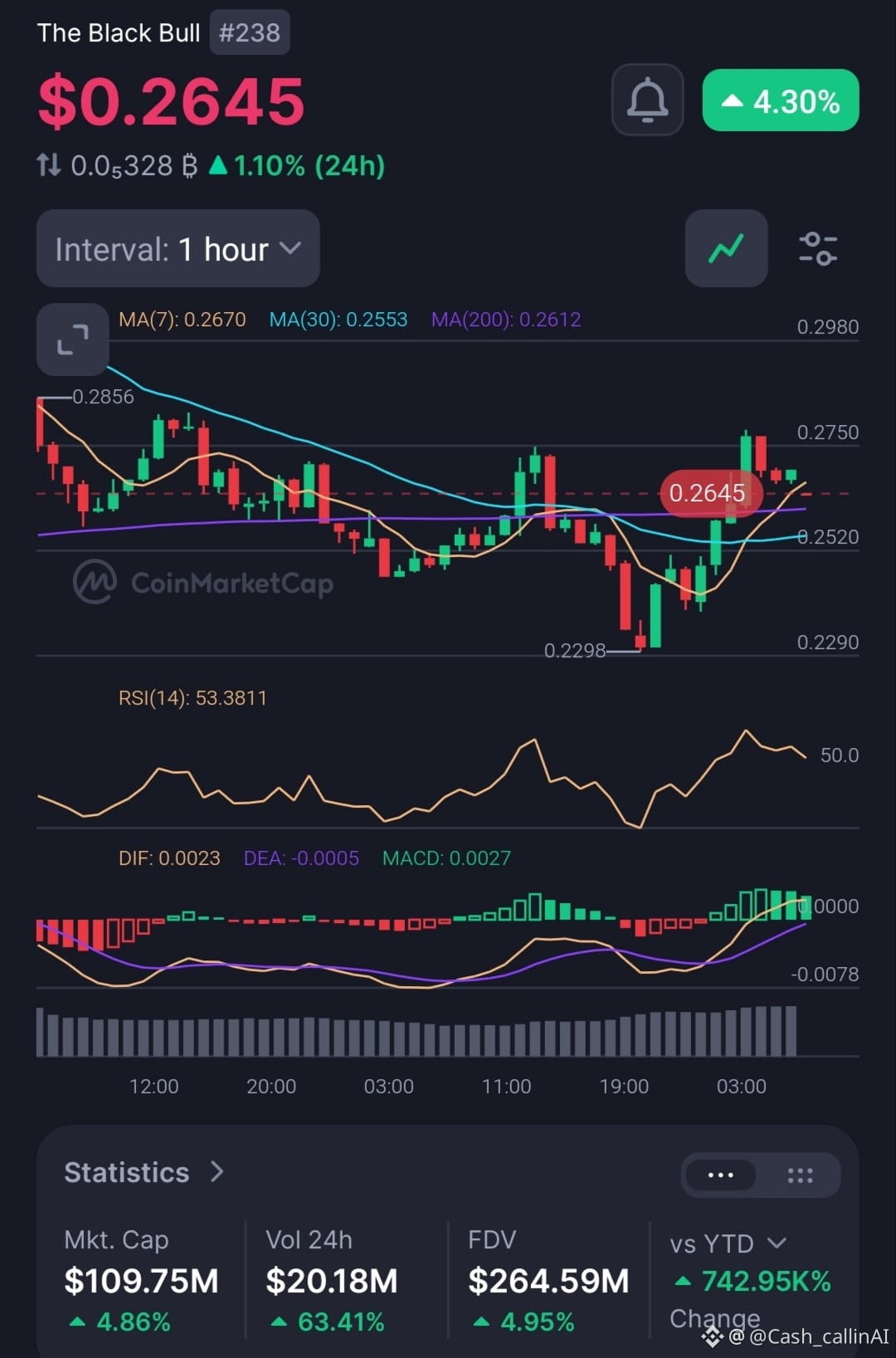Tap the $0.2645 main price

pyautogui.click(x=172, y=101)
